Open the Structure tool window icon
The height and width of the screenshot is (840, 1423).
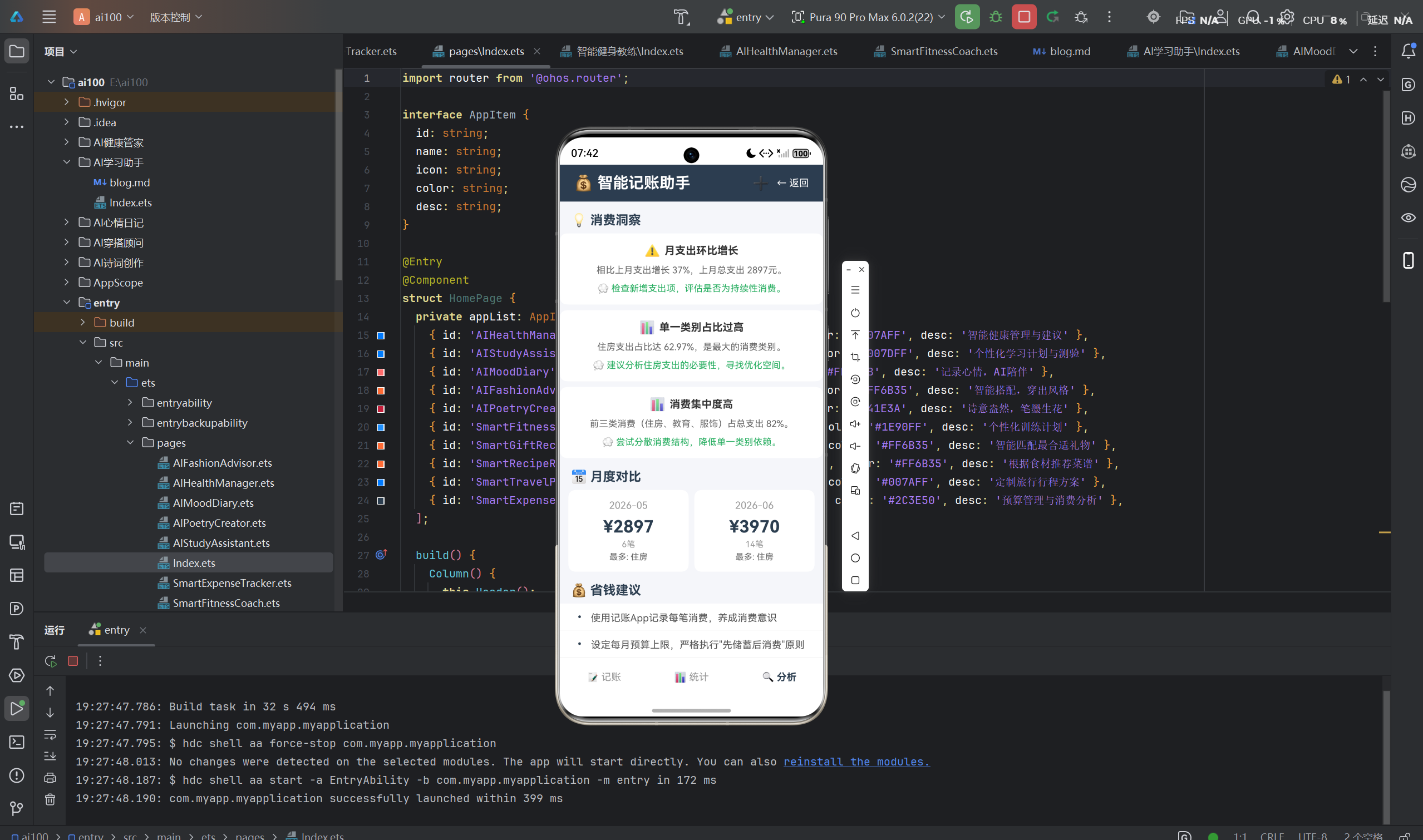click(17, 93)
